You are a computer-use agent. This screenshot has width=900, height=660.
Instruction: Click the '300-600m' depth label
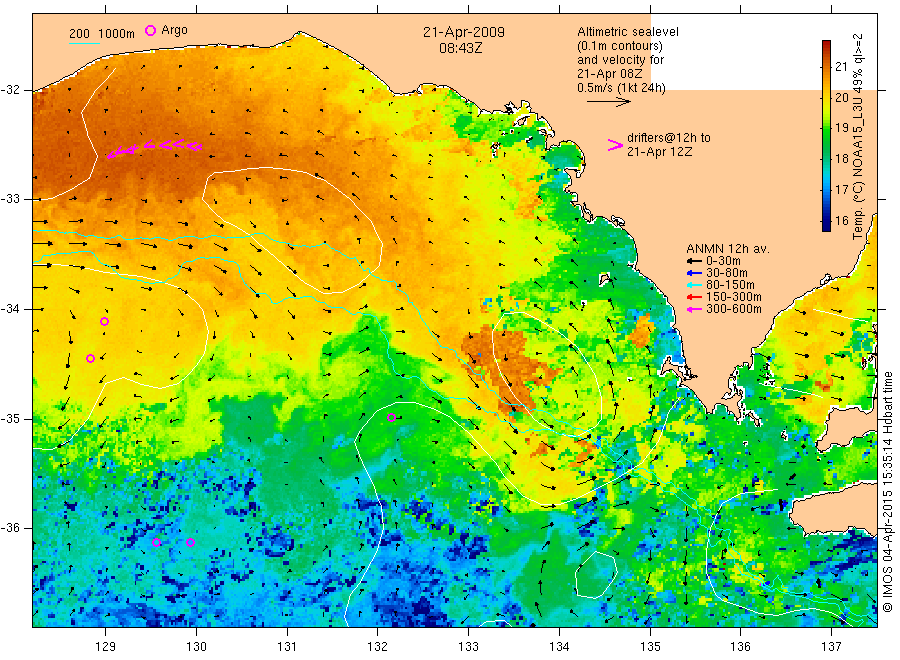point(734,309)
